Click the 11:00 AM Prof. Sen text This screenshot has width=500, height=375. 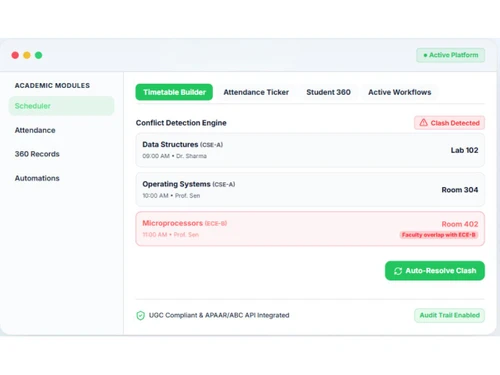point(171,235)
